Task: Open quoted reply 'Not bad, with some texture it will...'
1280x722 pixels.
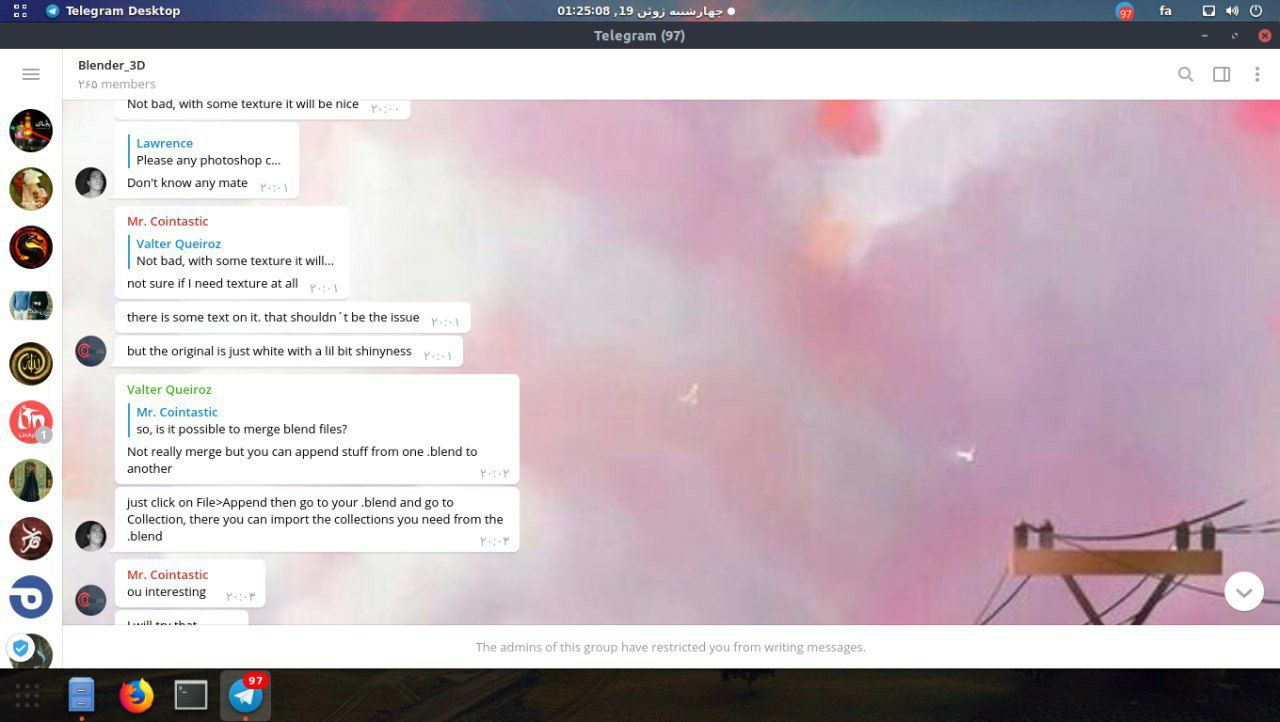Action: [x=235, y=252]
